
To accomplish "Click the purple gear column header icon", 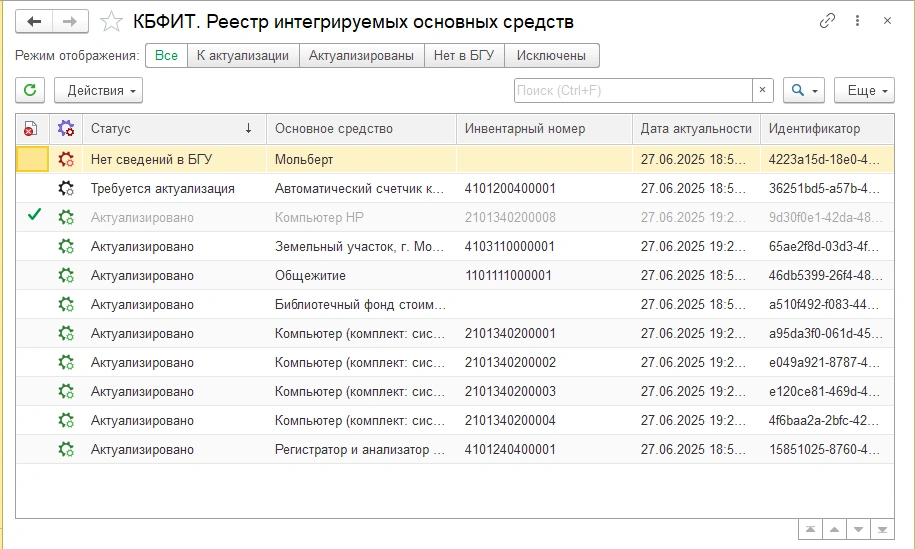I will [66, 128].
